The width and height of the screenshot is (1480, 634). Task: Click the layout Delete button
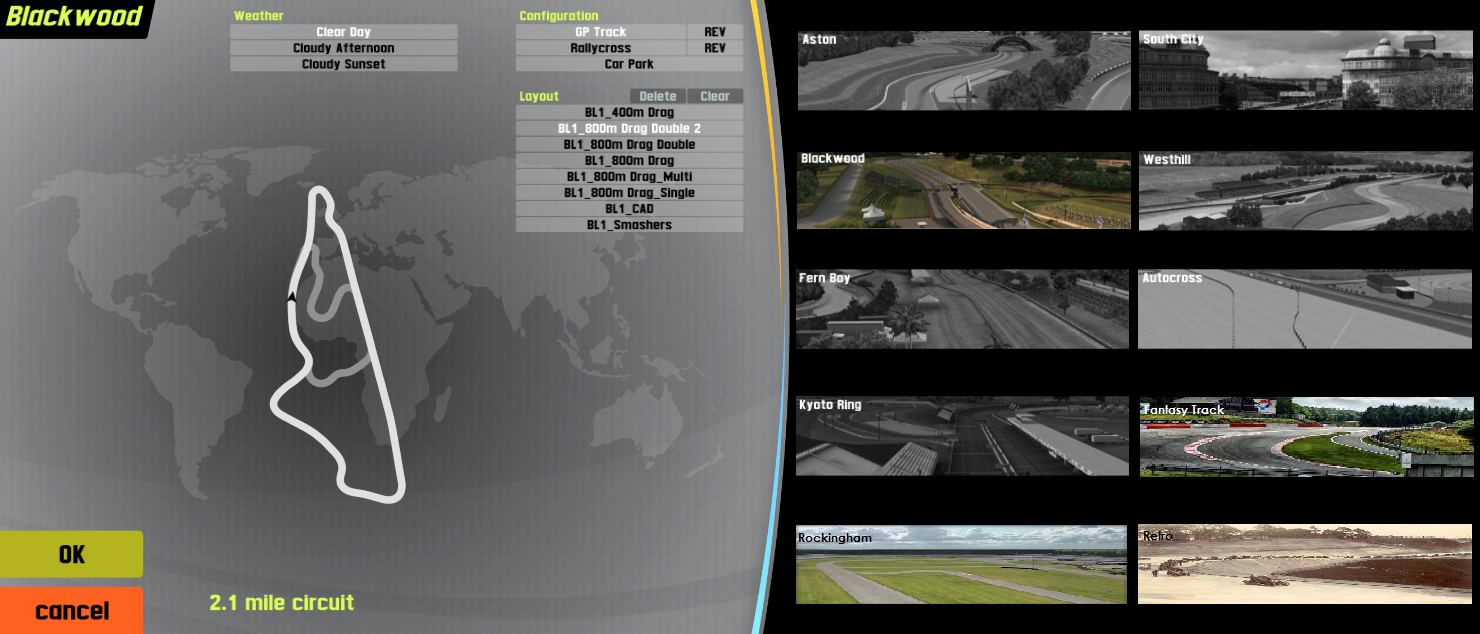(658, 96)
